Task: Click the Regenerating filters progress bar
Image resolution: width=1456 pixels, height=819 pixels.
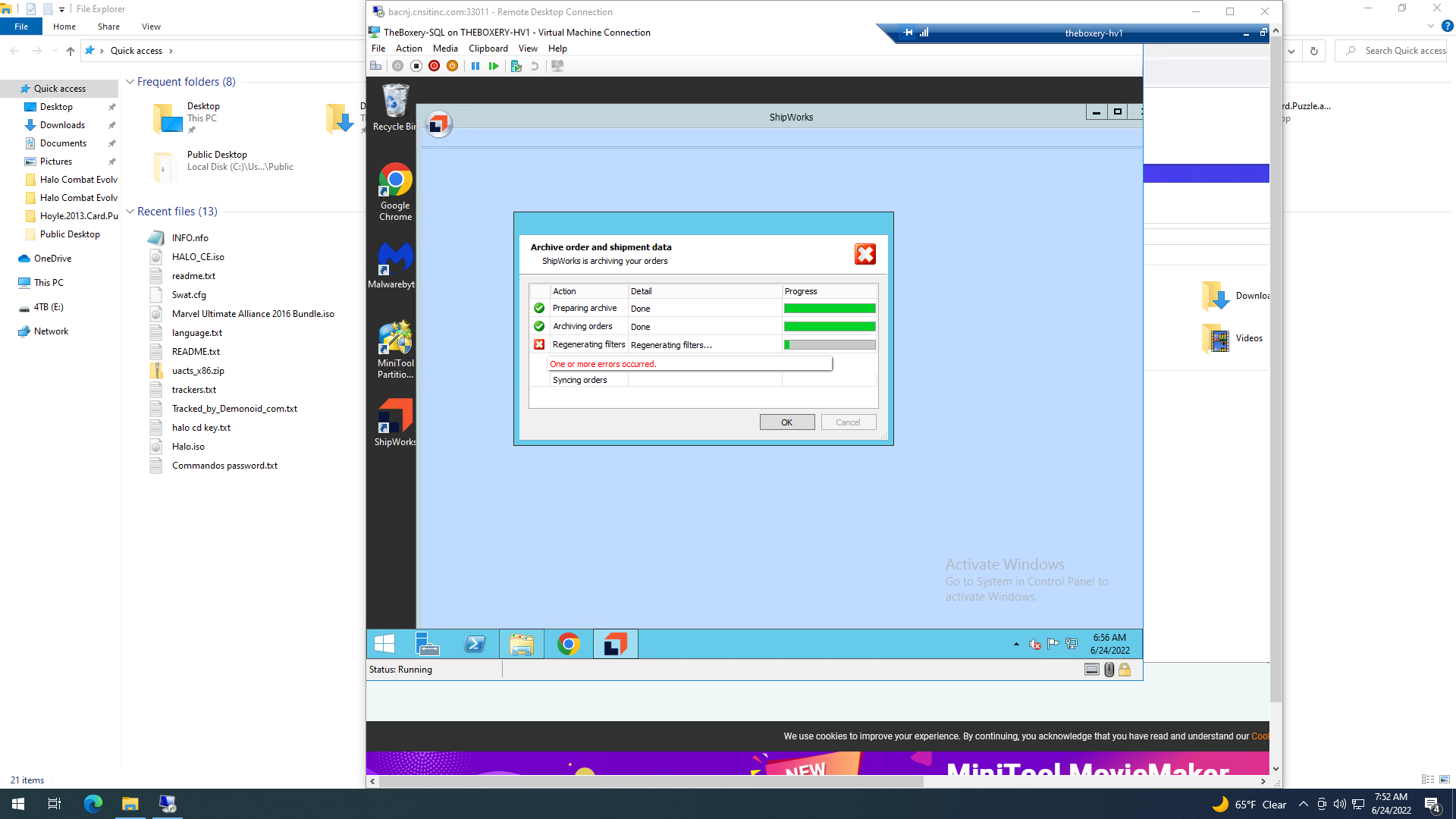Action: tap(830, 345)
